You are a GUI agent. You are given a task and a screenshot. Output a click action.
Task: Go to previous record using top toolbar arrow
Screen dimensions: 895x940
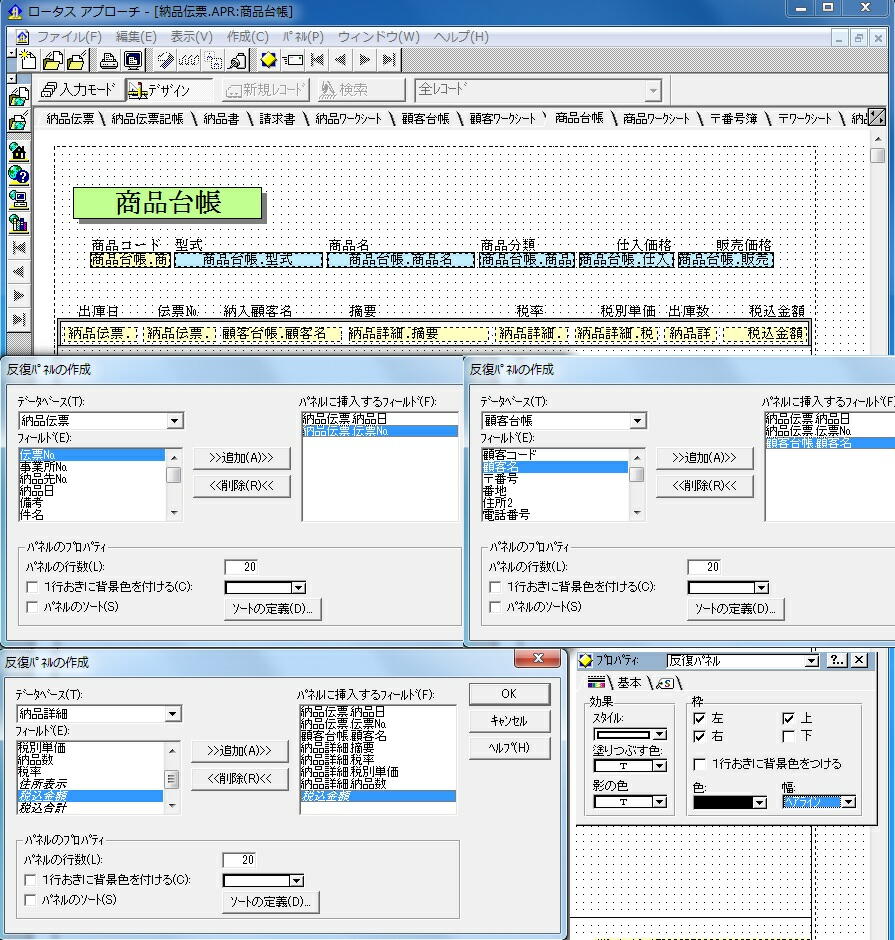341,60
